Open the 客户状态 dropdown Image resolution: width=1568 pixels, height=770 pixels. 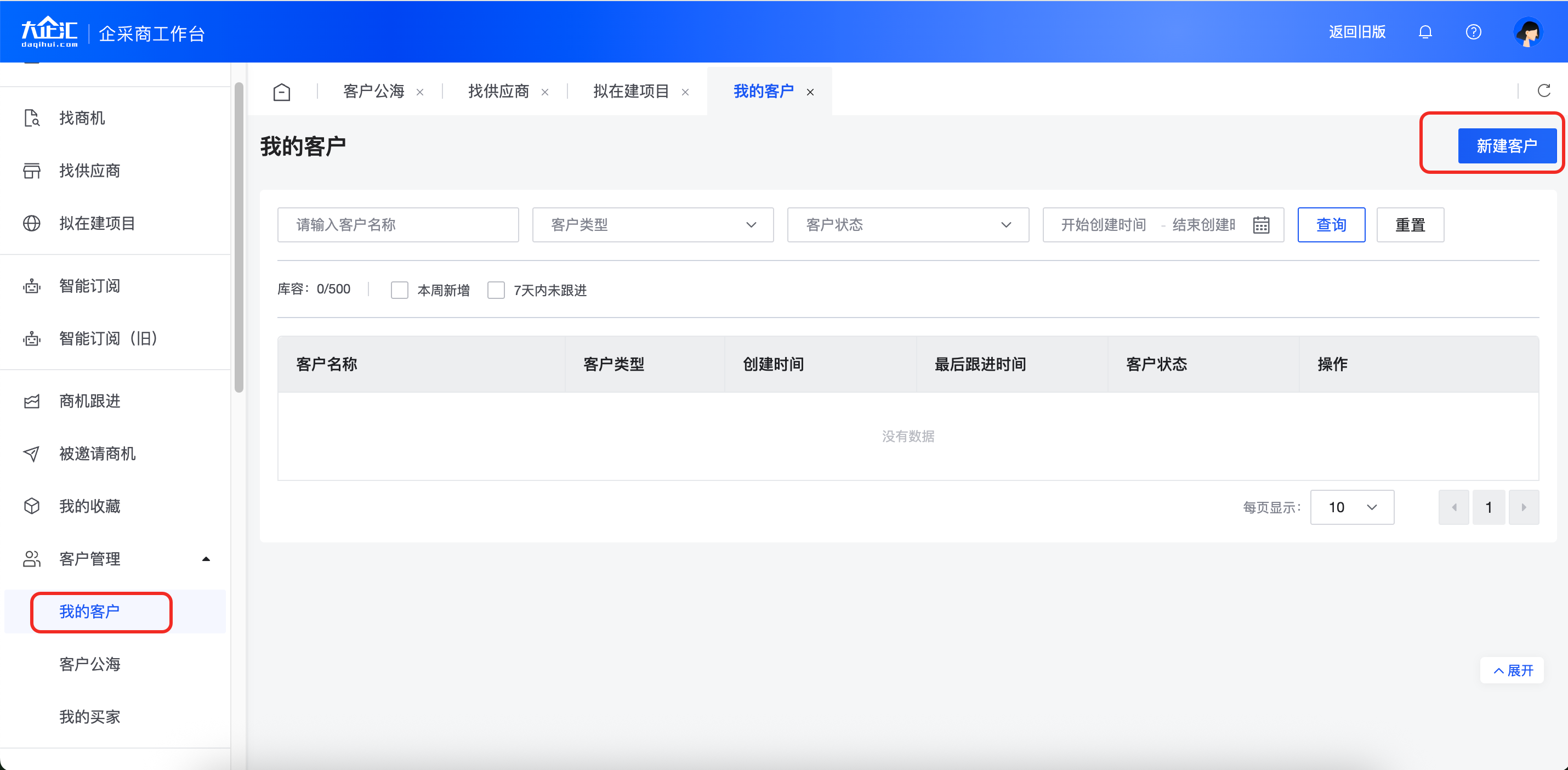click(x=907, y=225)
